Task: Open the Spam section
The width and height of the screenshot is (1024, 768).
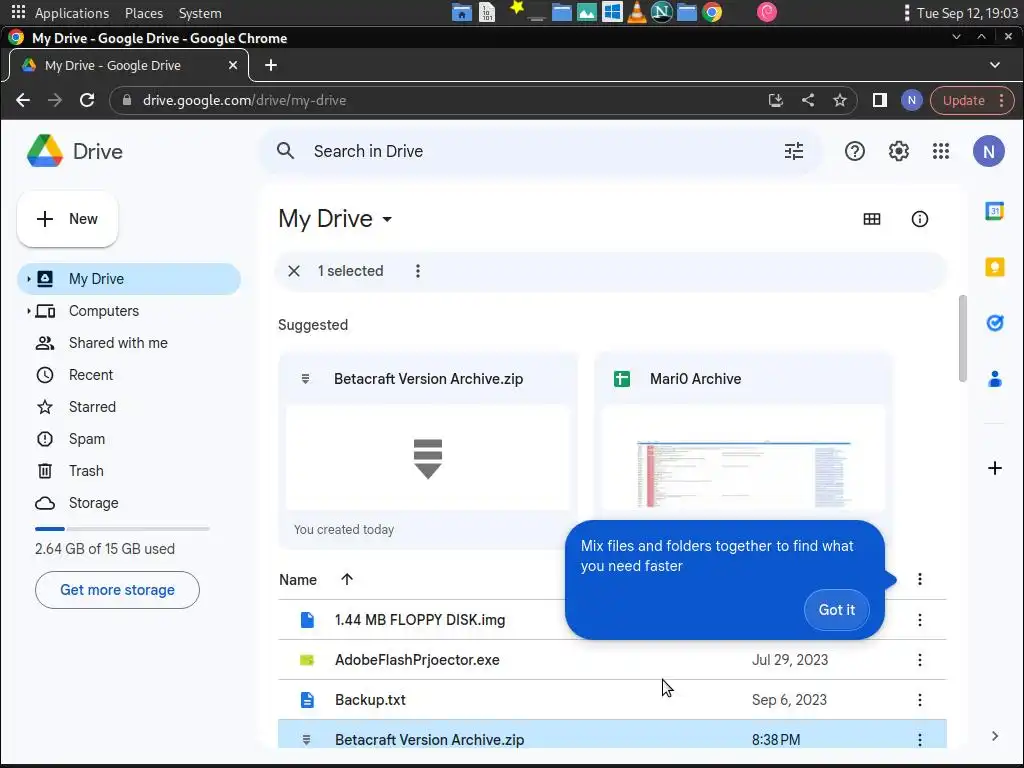Action: (87, 439)
